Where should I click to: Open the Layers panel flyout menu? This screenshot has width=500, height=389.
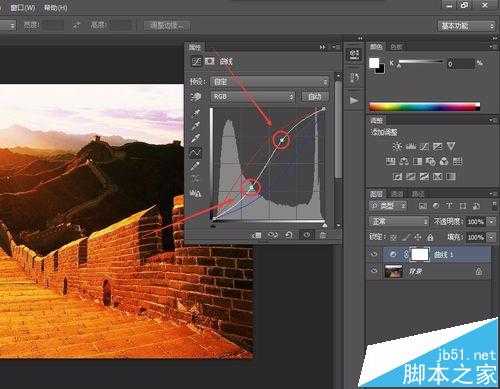[493, 194]
